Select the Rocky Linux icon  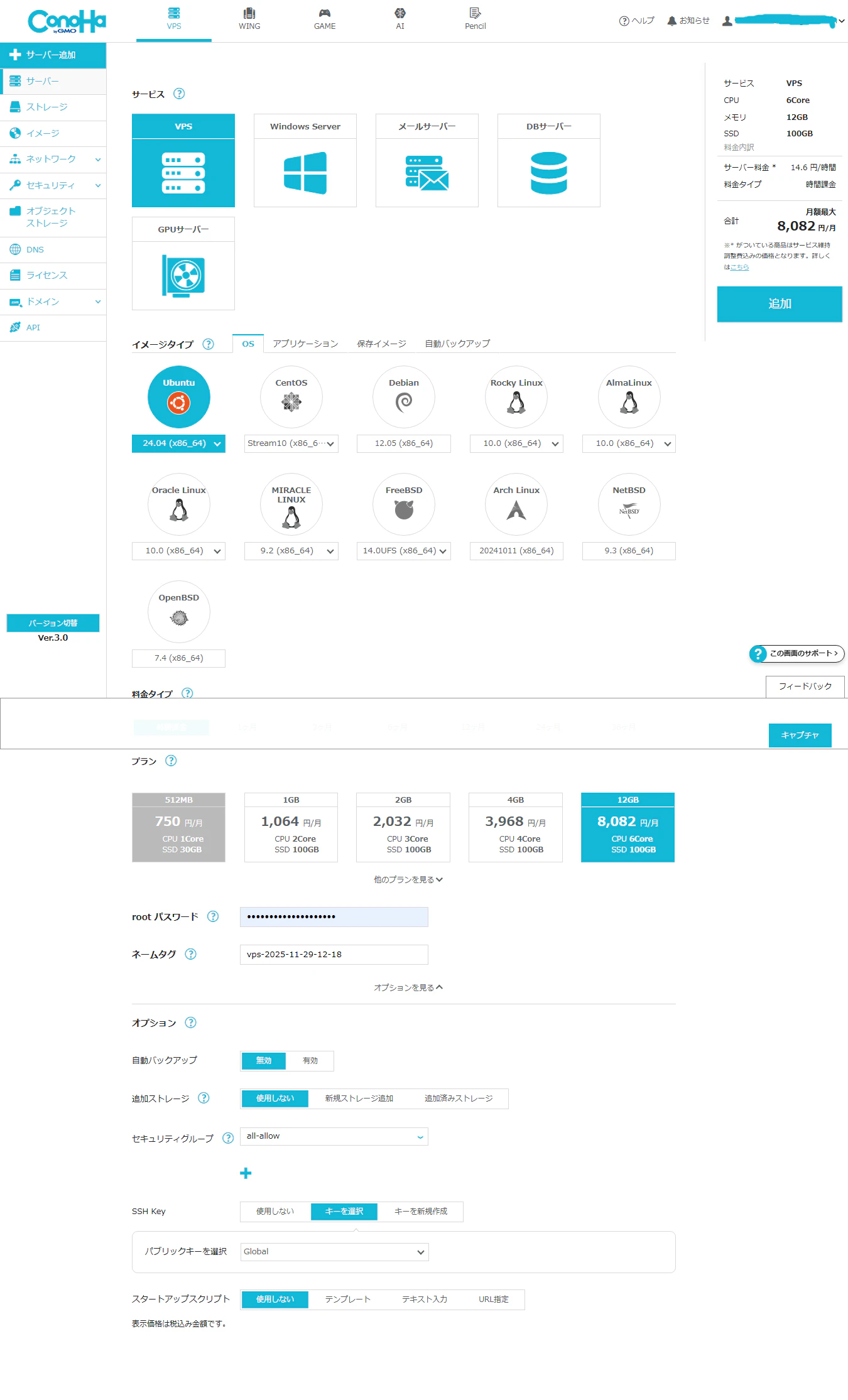[x=516, y=397]
